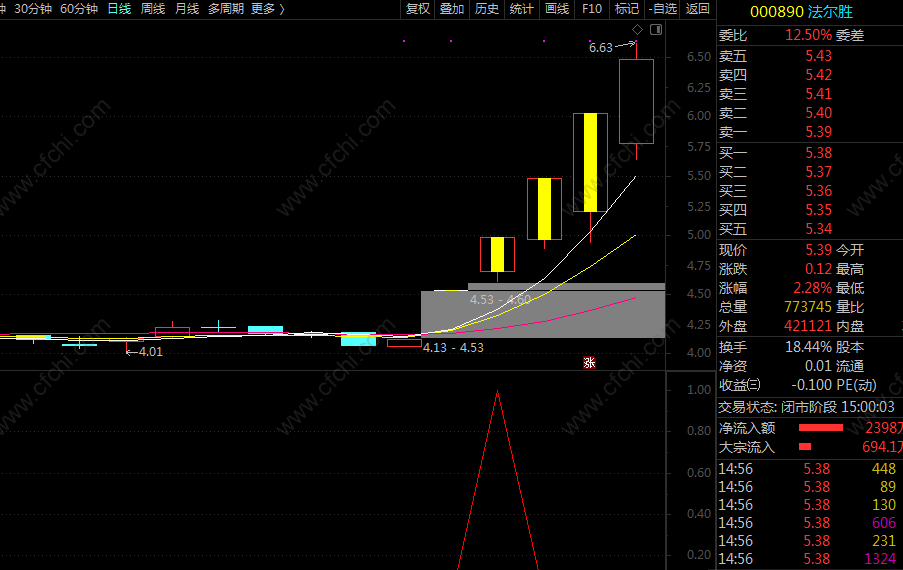Click 卖五 price 5.43
This screenshot has width=903, height=570.
point(818,56)
